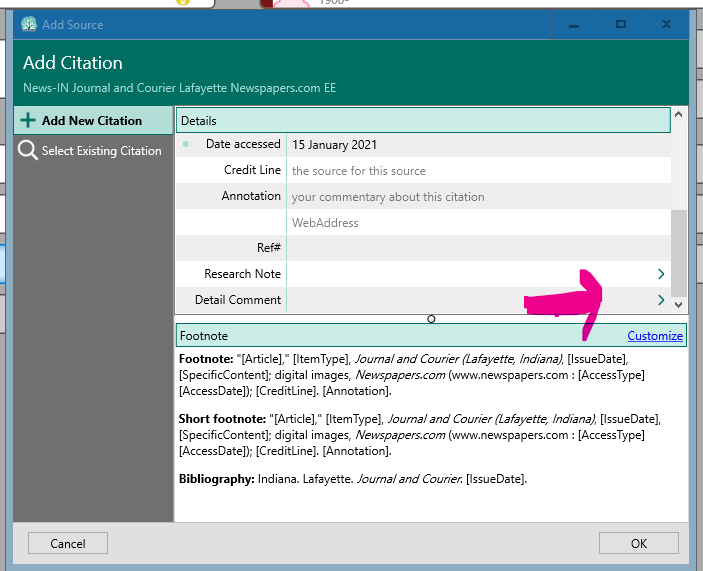The height and width of the screenshot is (571, 703).
Task: Click the magnifier icon for Select Existing Citation
Action: click(28, 151)
